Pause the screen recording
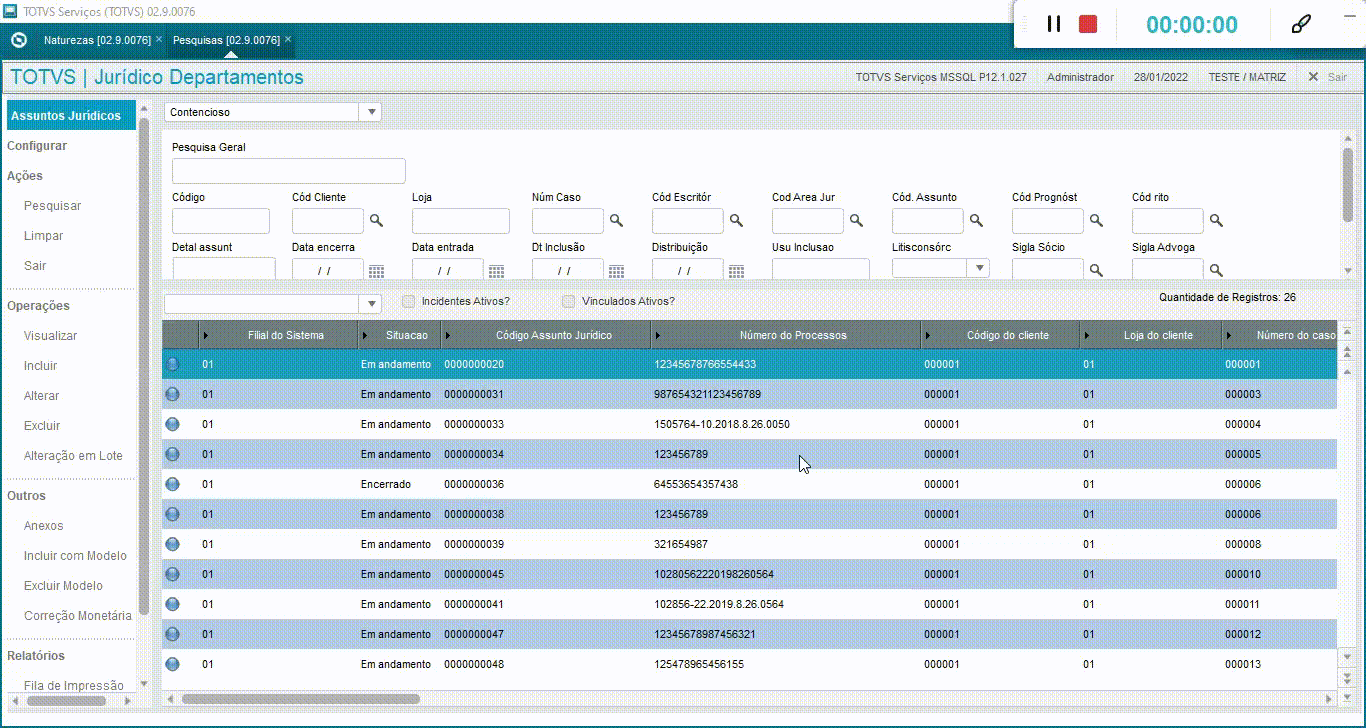This screenshot has width=1366, height=728. 1053,24
